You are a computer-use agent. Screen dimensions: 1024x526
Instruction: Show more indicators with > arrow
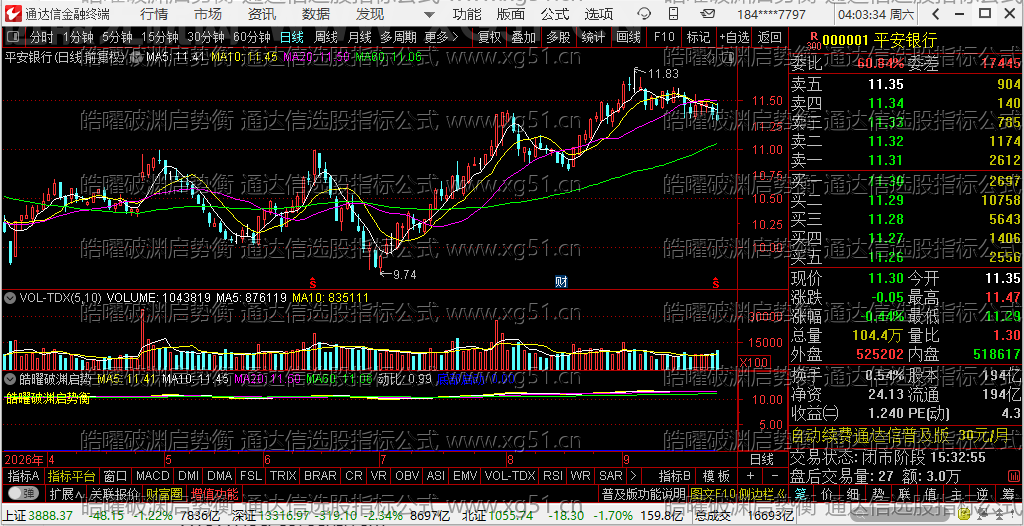point(632,476)
